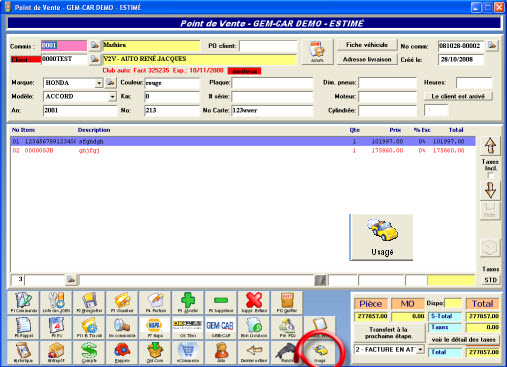Click lookup icon beside No comm field
The height and width of the screenshot is (367, 507).
click(x=492, y=45)
